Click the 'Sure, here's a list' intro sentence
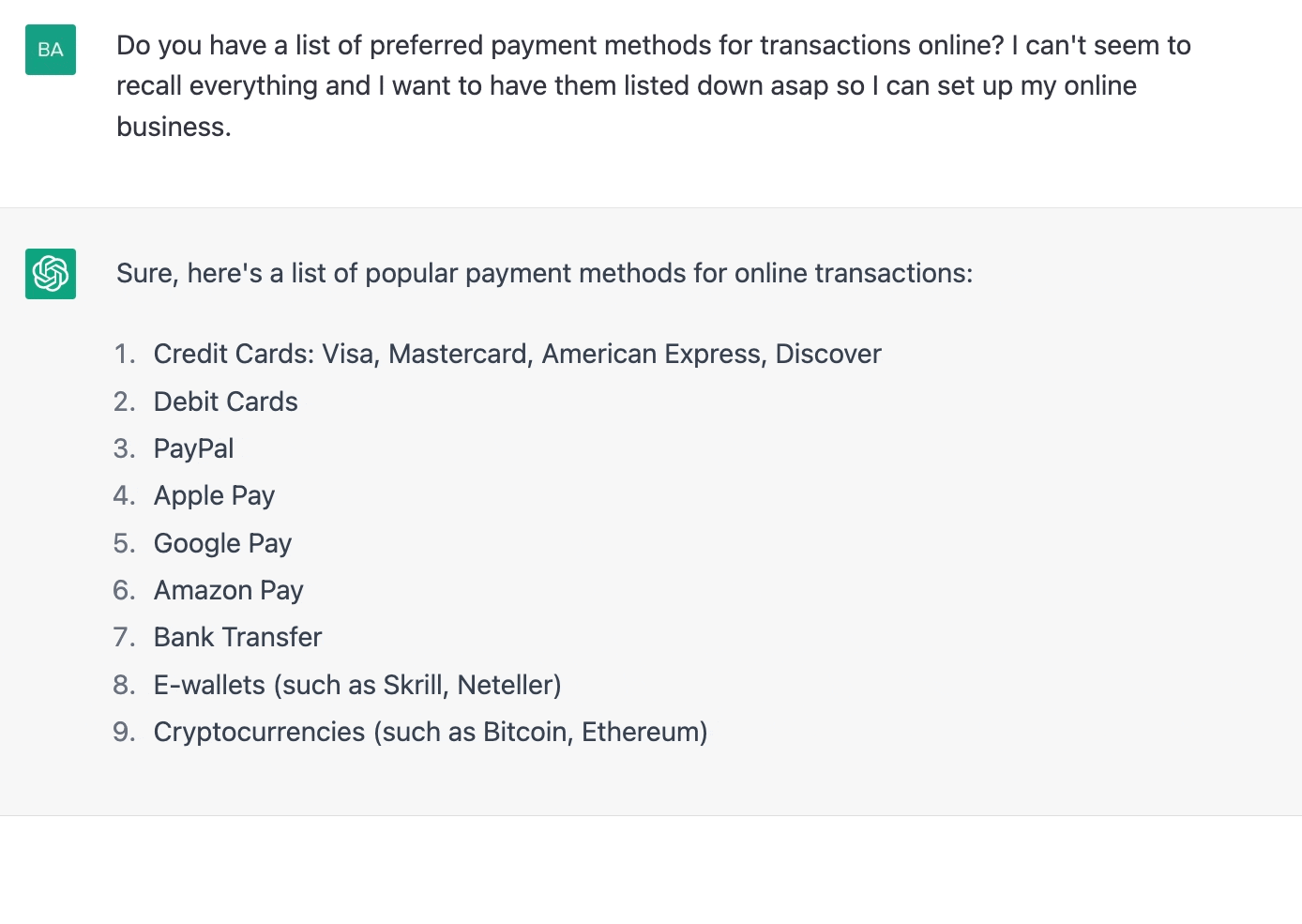The width and height of the screenshot is (1302, 924). [544, 273]
